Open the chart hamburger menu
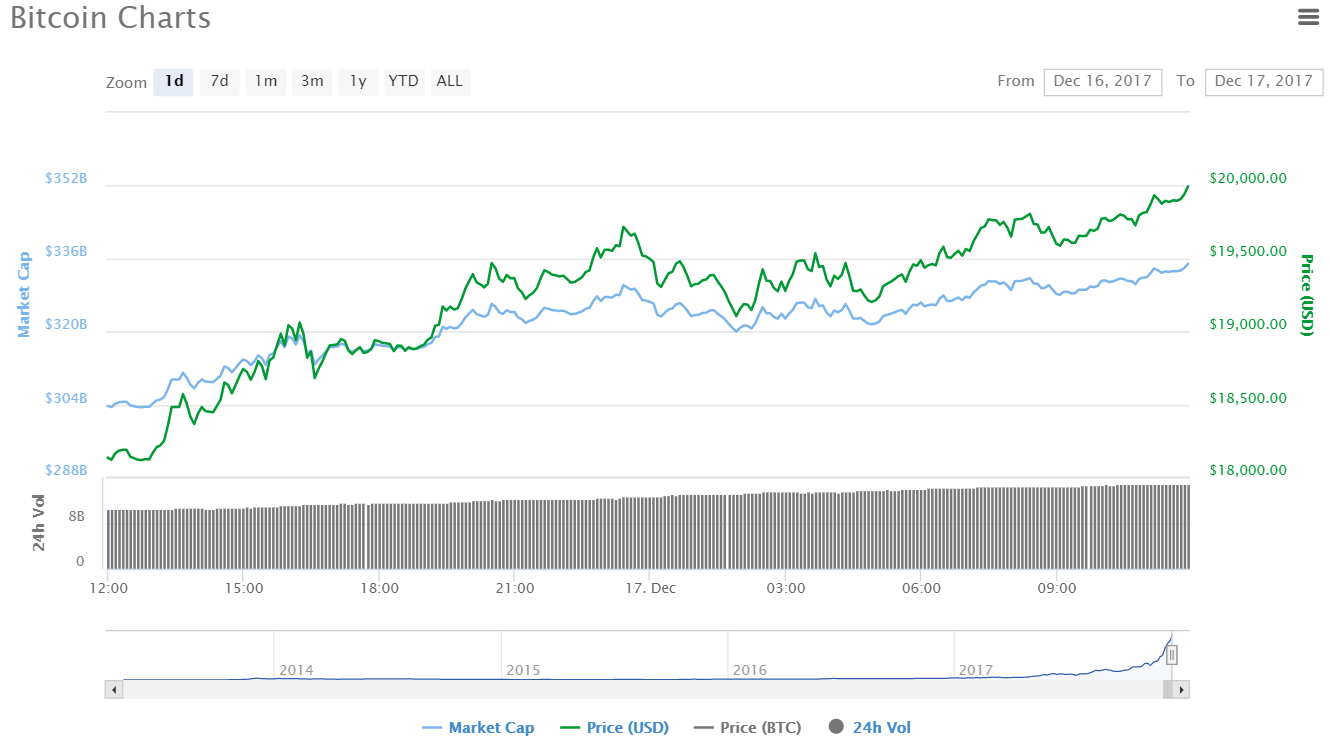The image size is (1330, 744). click(x=1307, y=16)
